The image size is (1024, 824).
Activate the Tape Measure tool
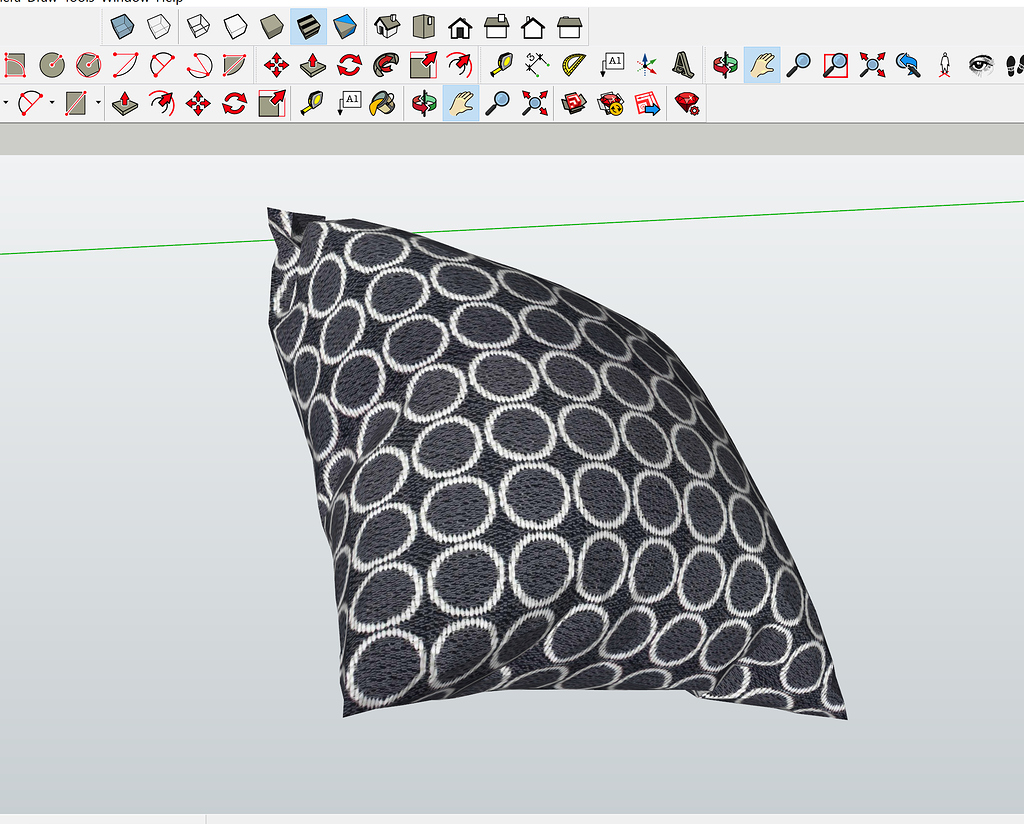click(x=505, y=63)
